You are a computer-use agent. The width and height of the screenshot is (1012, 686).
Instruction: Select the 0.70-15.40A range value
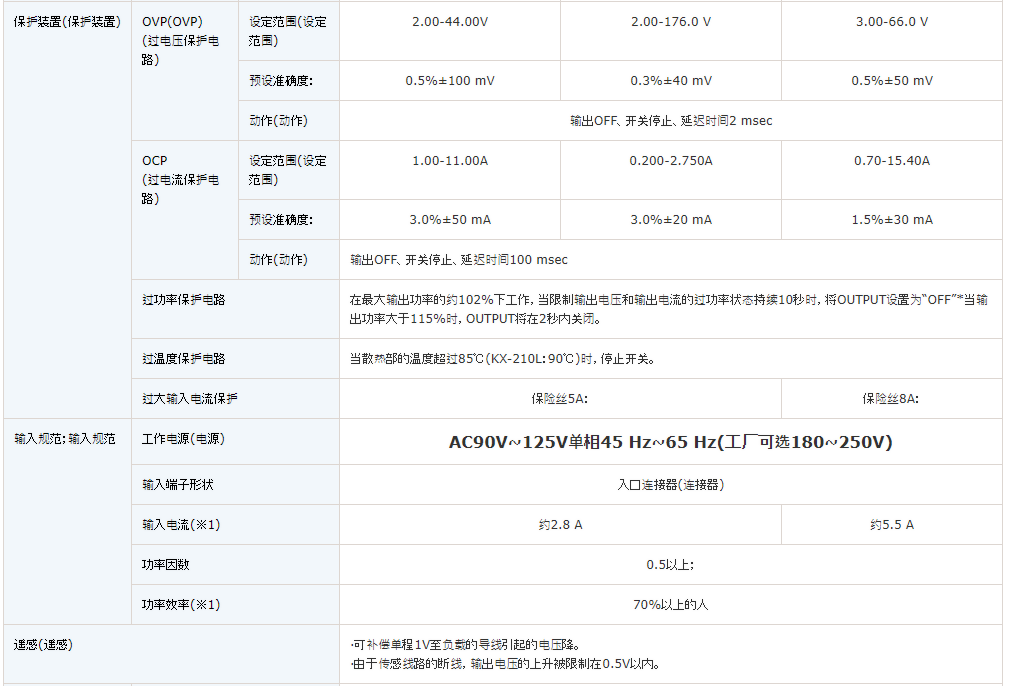click(891, 160)
